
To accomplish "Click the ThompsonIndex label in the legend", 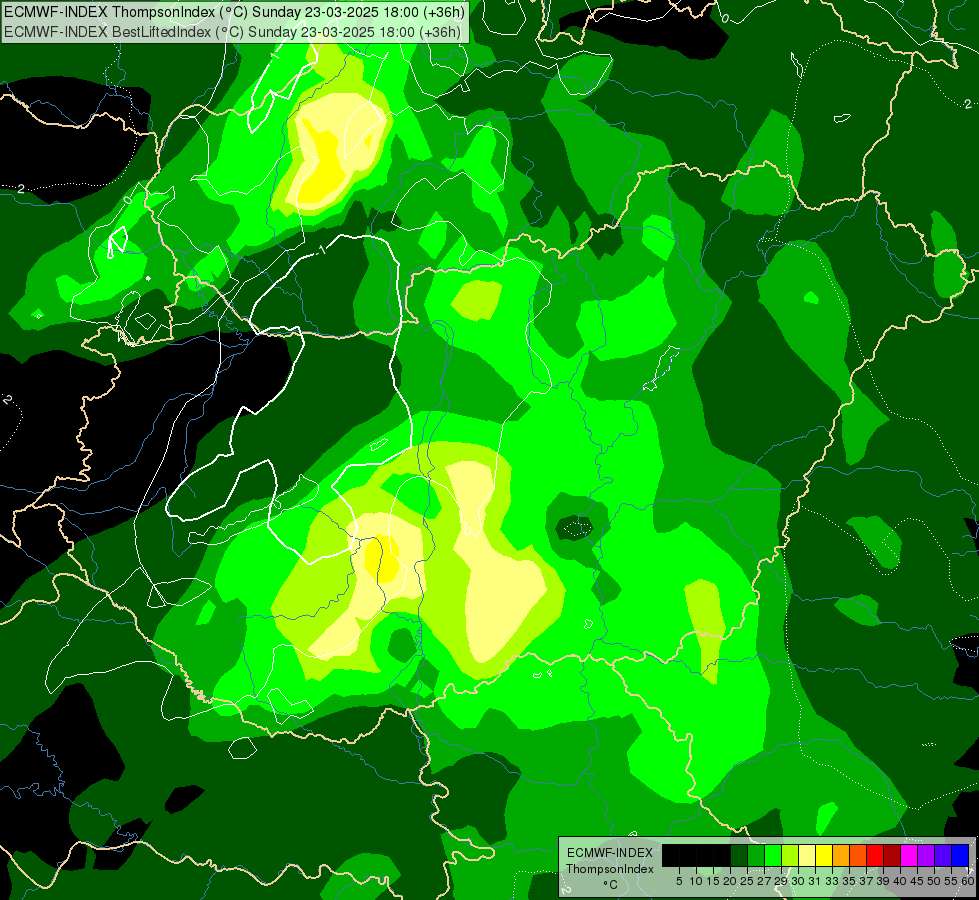I will pos(610,869).
